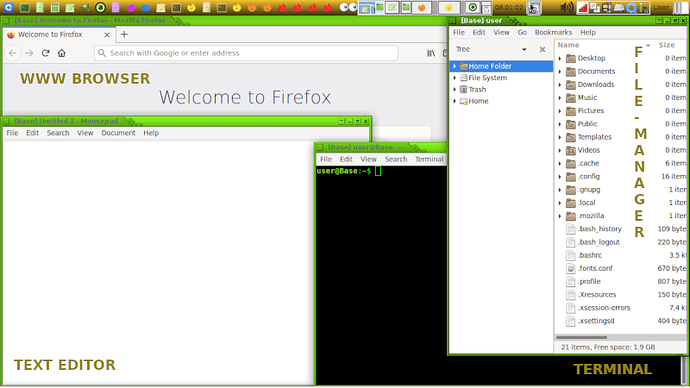The width and height of the screenshot is (690, 388).
Task: Expand the .mozilla folder row
Action: tap(560, 216)
